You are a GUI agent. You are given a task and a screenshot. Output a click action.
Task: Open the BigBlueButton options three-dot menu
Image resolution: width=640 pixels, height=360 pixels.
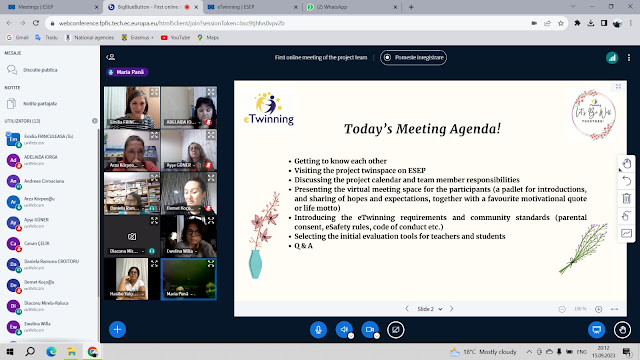click(x=629, y=58)
